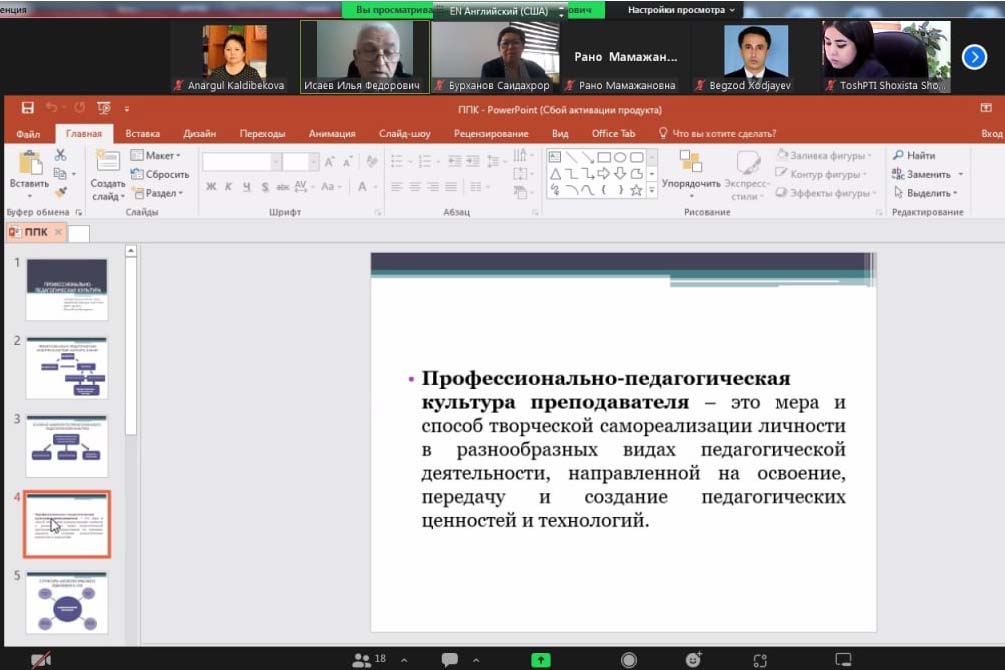The image size is (1005, 670).
Task: Click the Arrange (Упорядочить) icon
Action: [691, 168]
